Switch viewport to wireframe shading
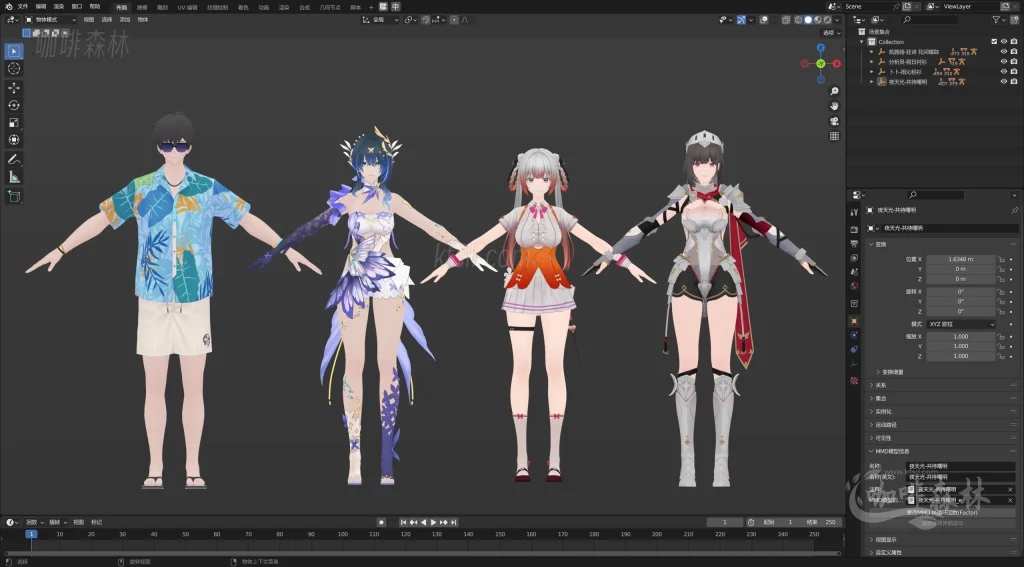 point(798,20)
